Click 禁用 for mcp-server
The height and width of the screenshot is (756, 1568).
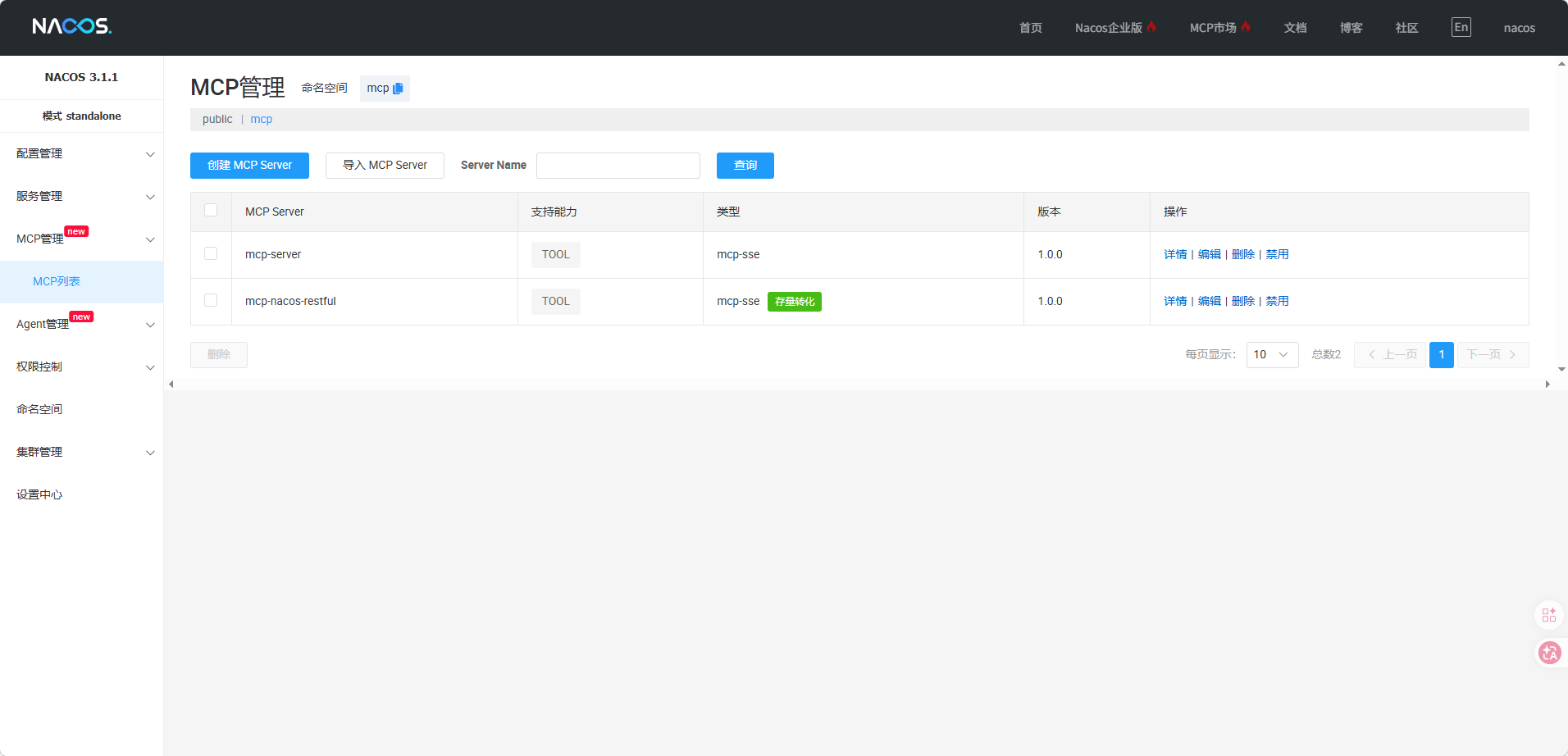coord(1277,254)
